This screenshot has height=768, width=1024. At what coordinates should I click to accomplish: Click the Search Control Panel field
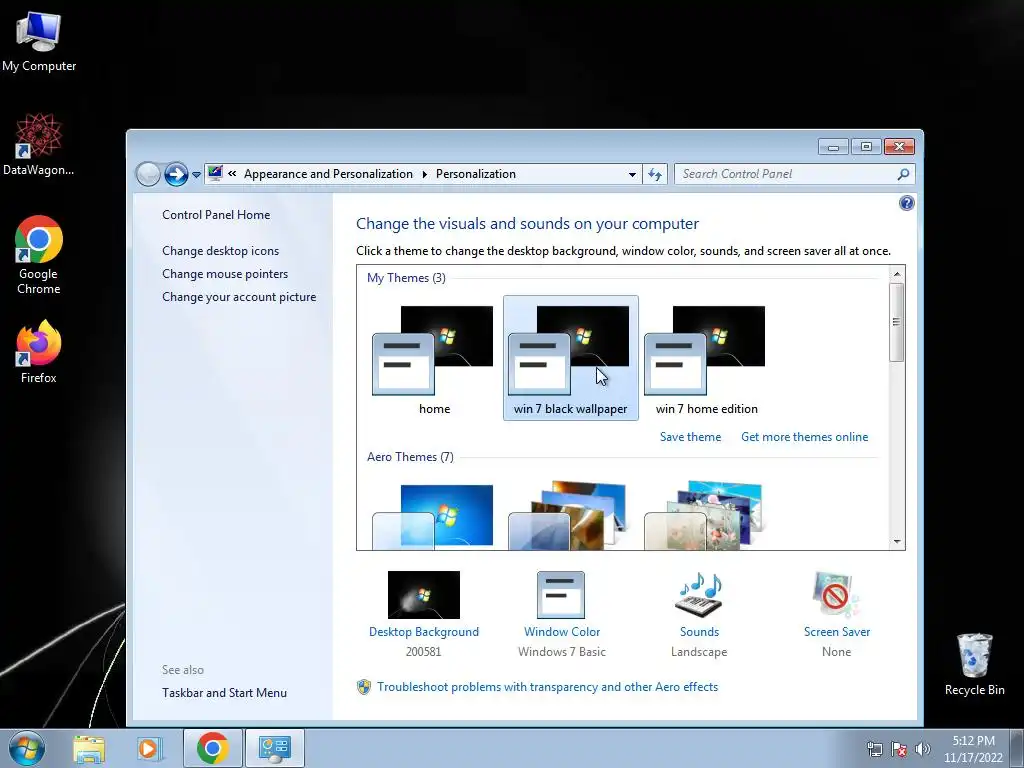click(794, 174)
